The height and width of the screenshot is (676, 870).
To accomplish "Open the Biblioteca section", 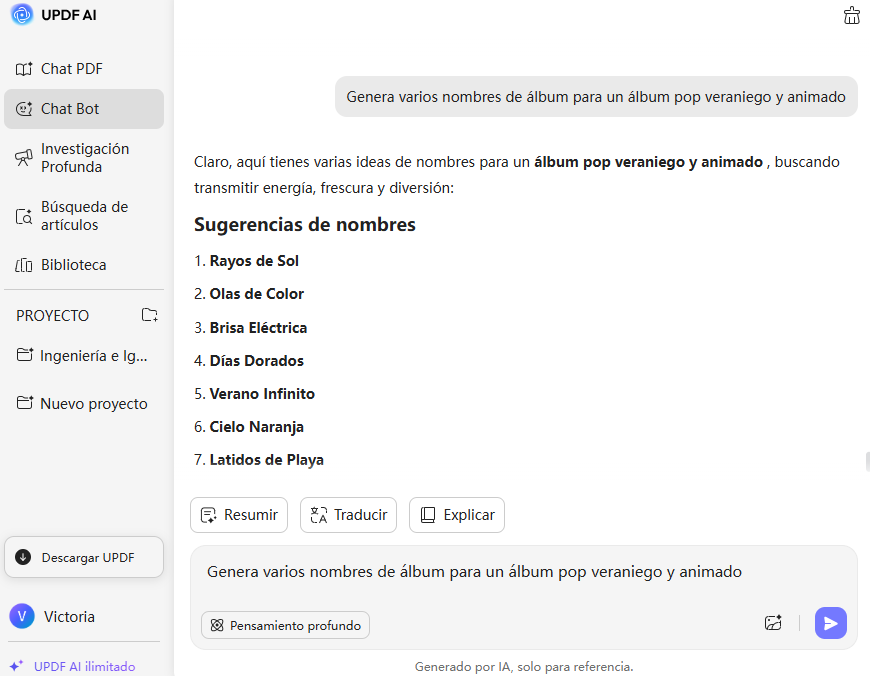I will (73, 265).
